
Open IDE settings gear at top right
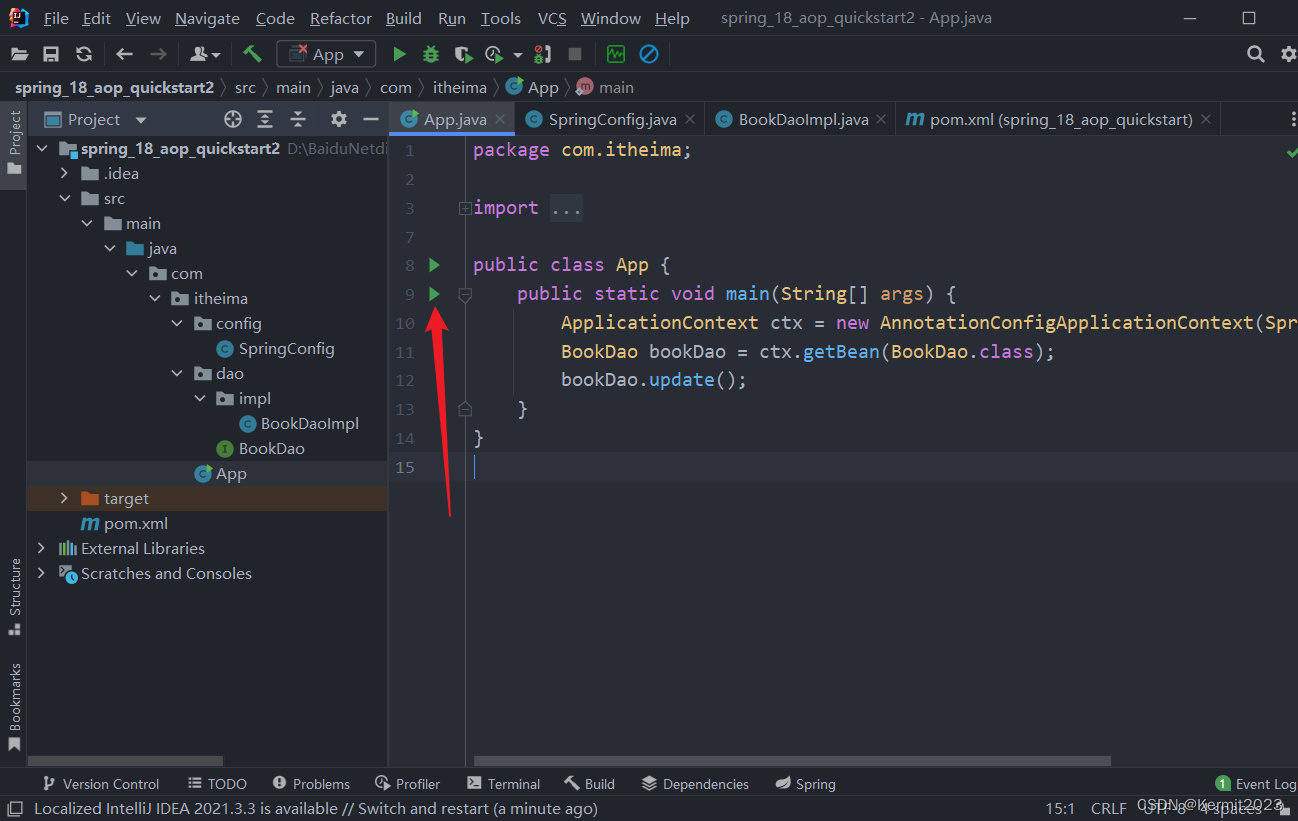(x=1288, y=54)
